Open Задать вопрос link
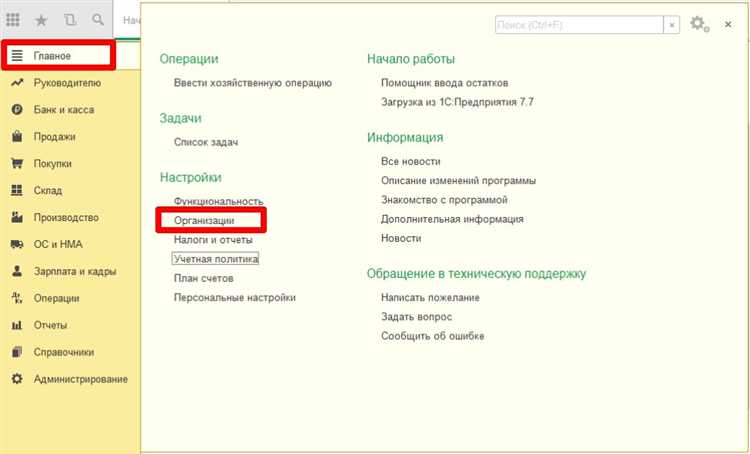Image resolution: width=750 pixels, height=454 pixels. pyautogui.click(x=416, y=316)
